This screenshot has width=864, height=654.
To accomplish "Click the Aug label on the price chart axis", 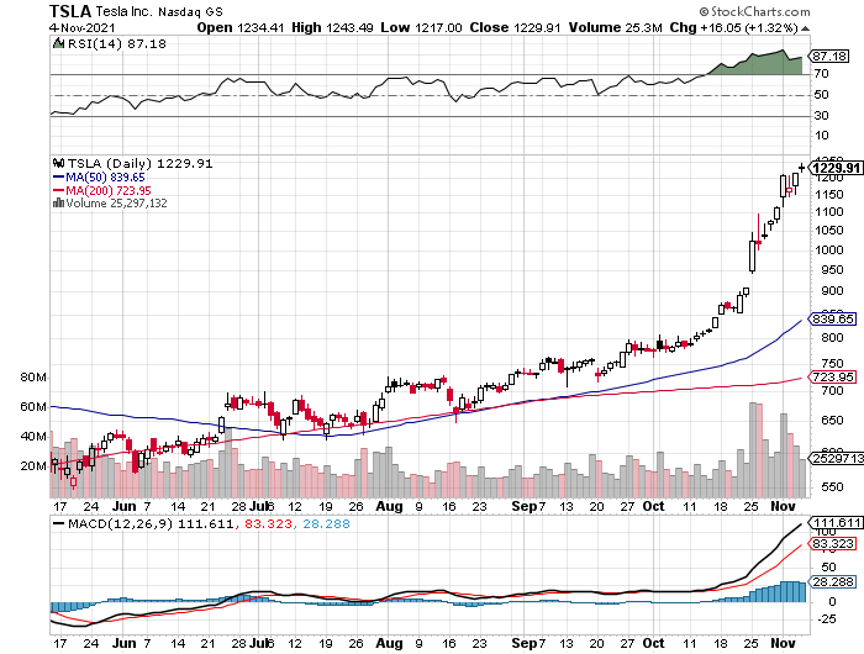I will tap(389, 506).
